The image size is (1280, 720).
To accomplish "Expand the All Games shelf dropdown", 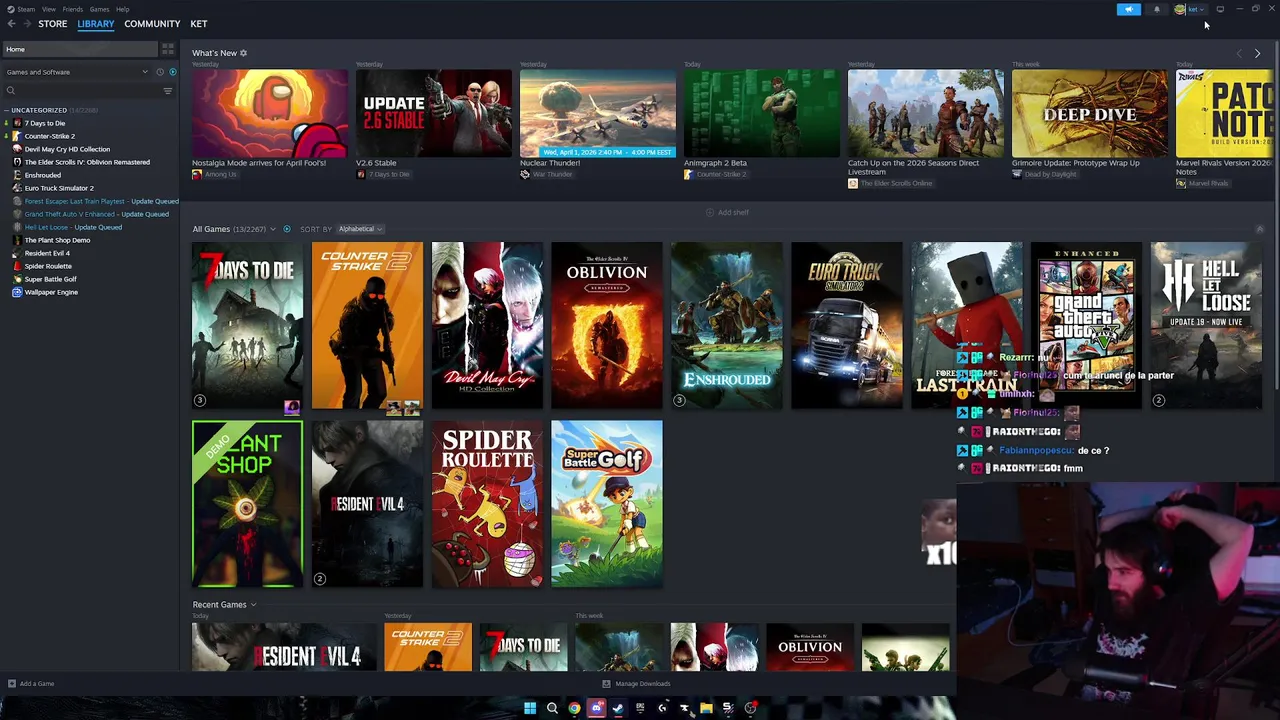I will point(273,229).
